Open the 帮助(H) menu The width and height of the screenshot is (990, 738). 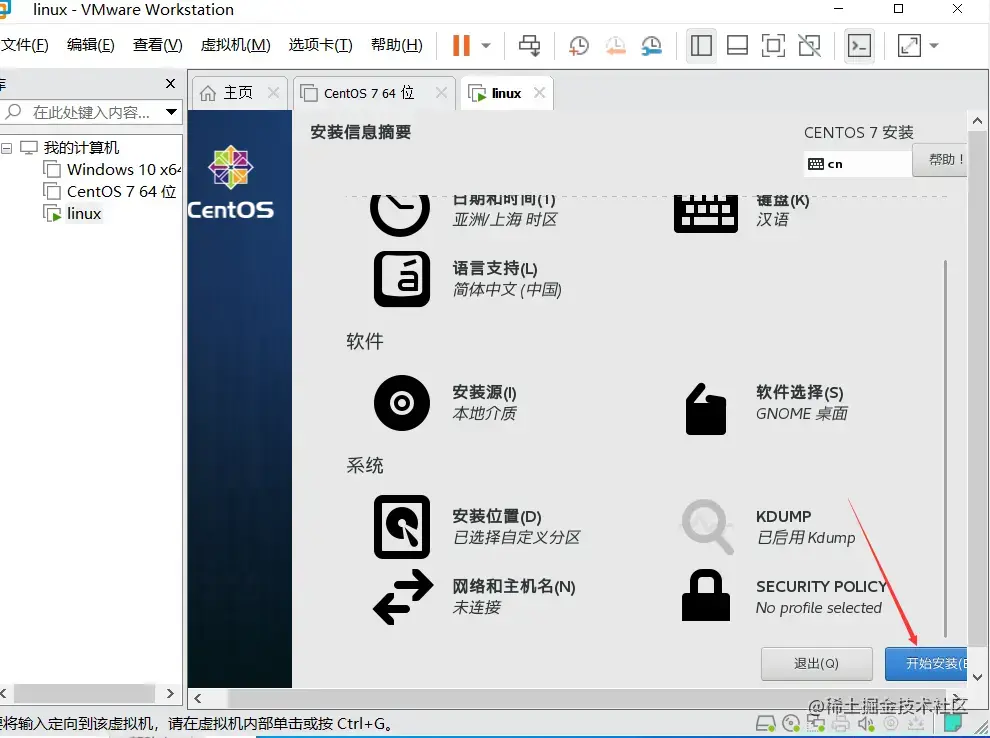[x=397, y=45]
